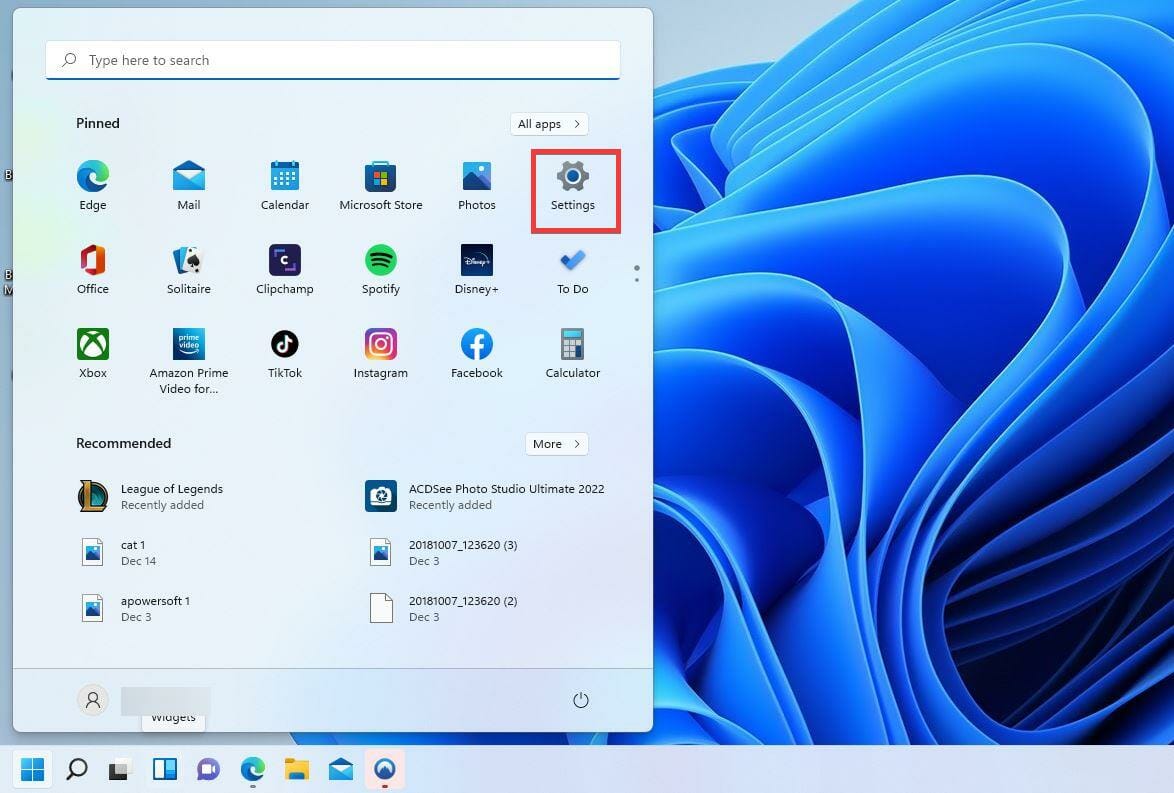Open the Solitaire game
Screen dimensions: 1174x793
coord(189,270)
